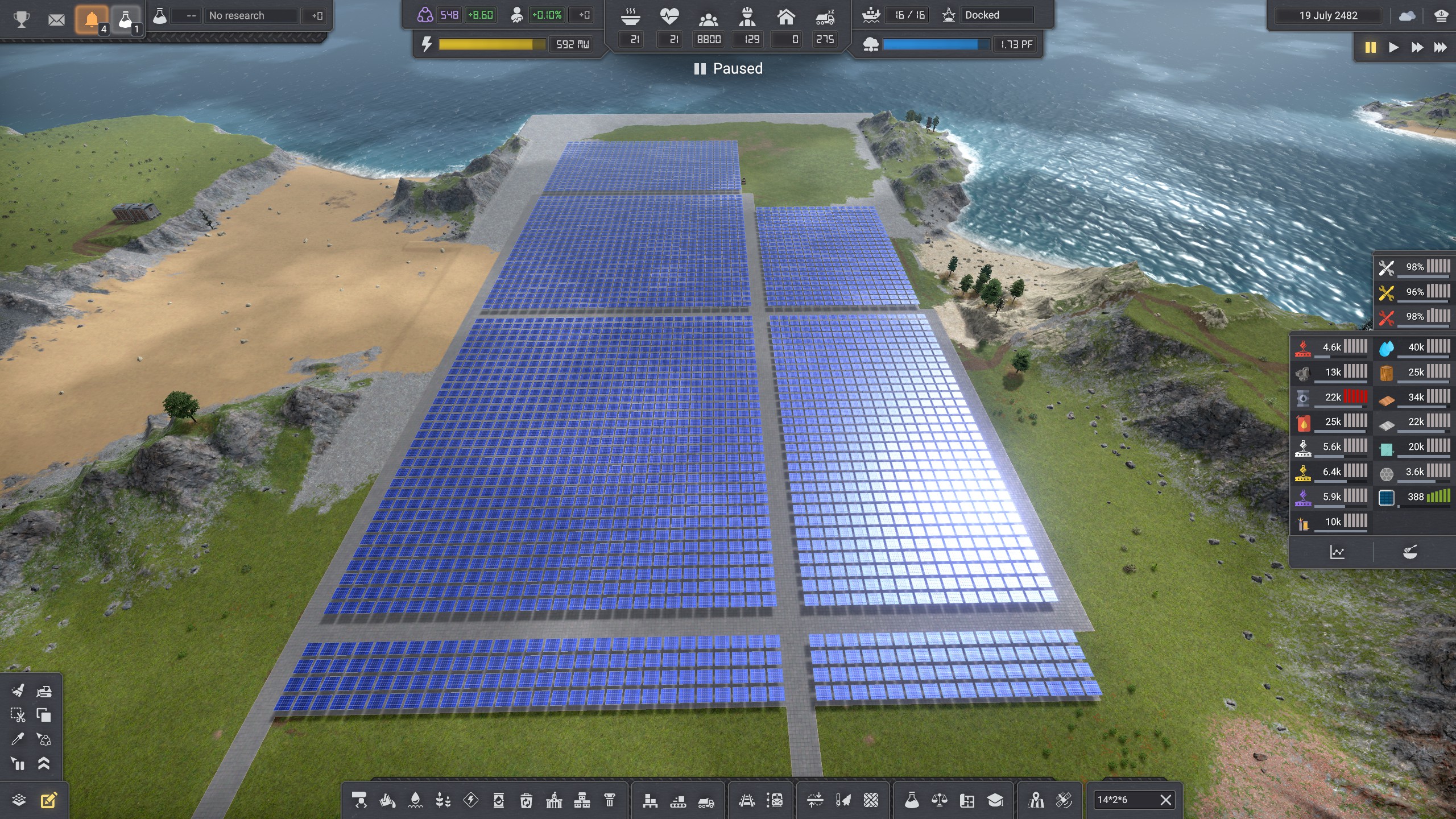
Task: Click the water resource row showing 40k
Action: (x=1414, y=347)
